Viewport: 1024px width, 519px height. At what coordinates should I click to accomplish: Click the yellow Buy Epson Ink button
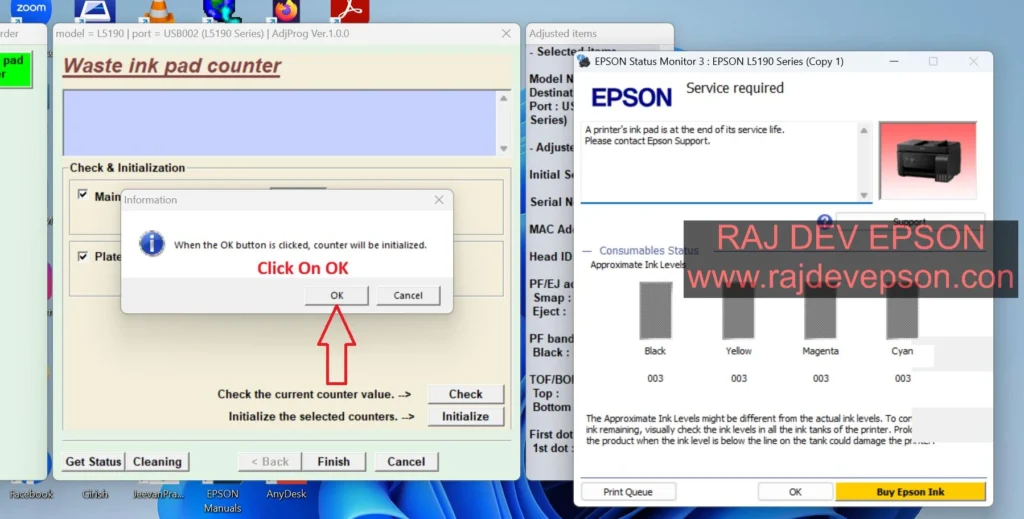tap(910, 492)
